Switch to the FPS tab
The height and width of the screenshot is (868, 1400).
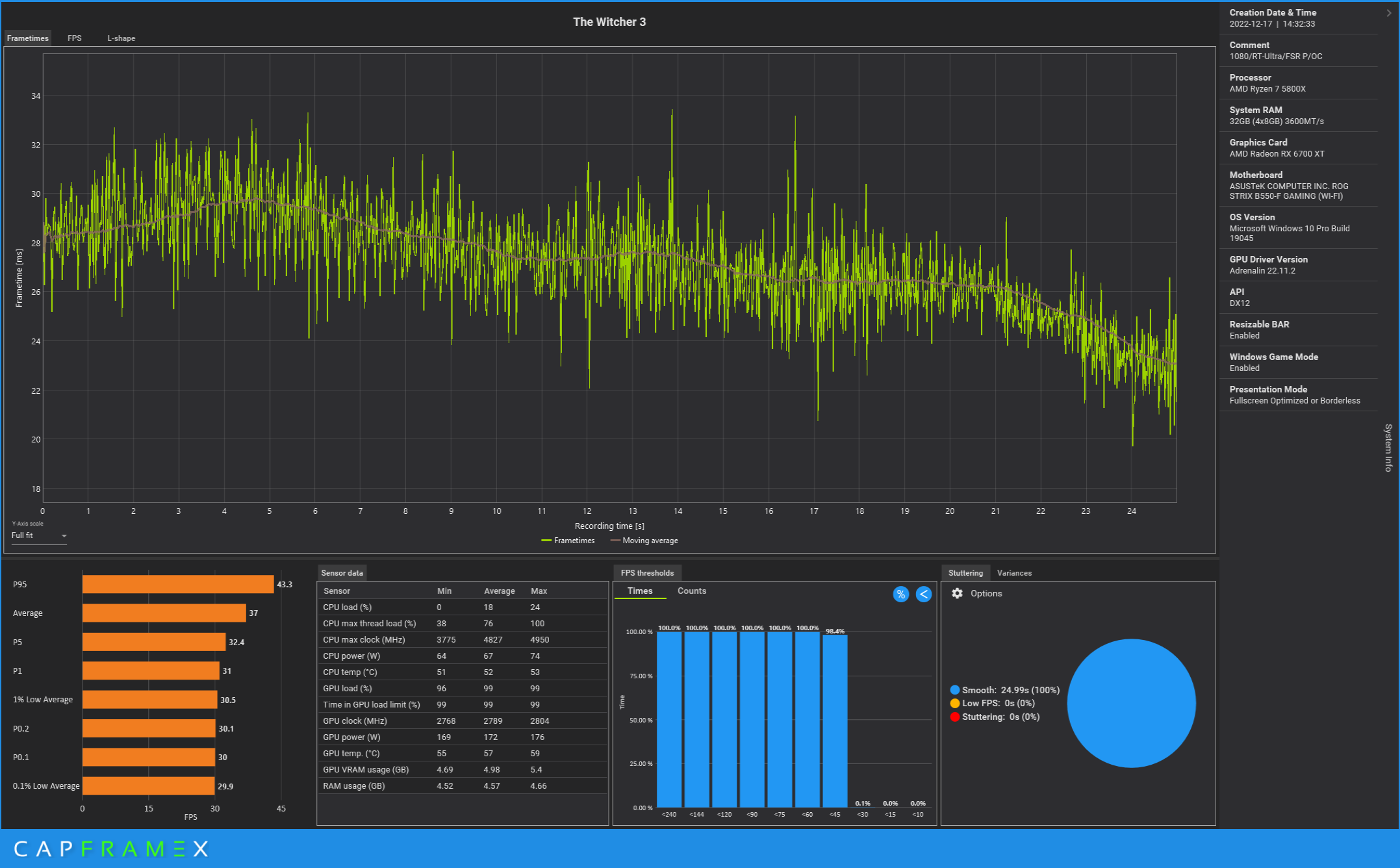pos(75,38)
